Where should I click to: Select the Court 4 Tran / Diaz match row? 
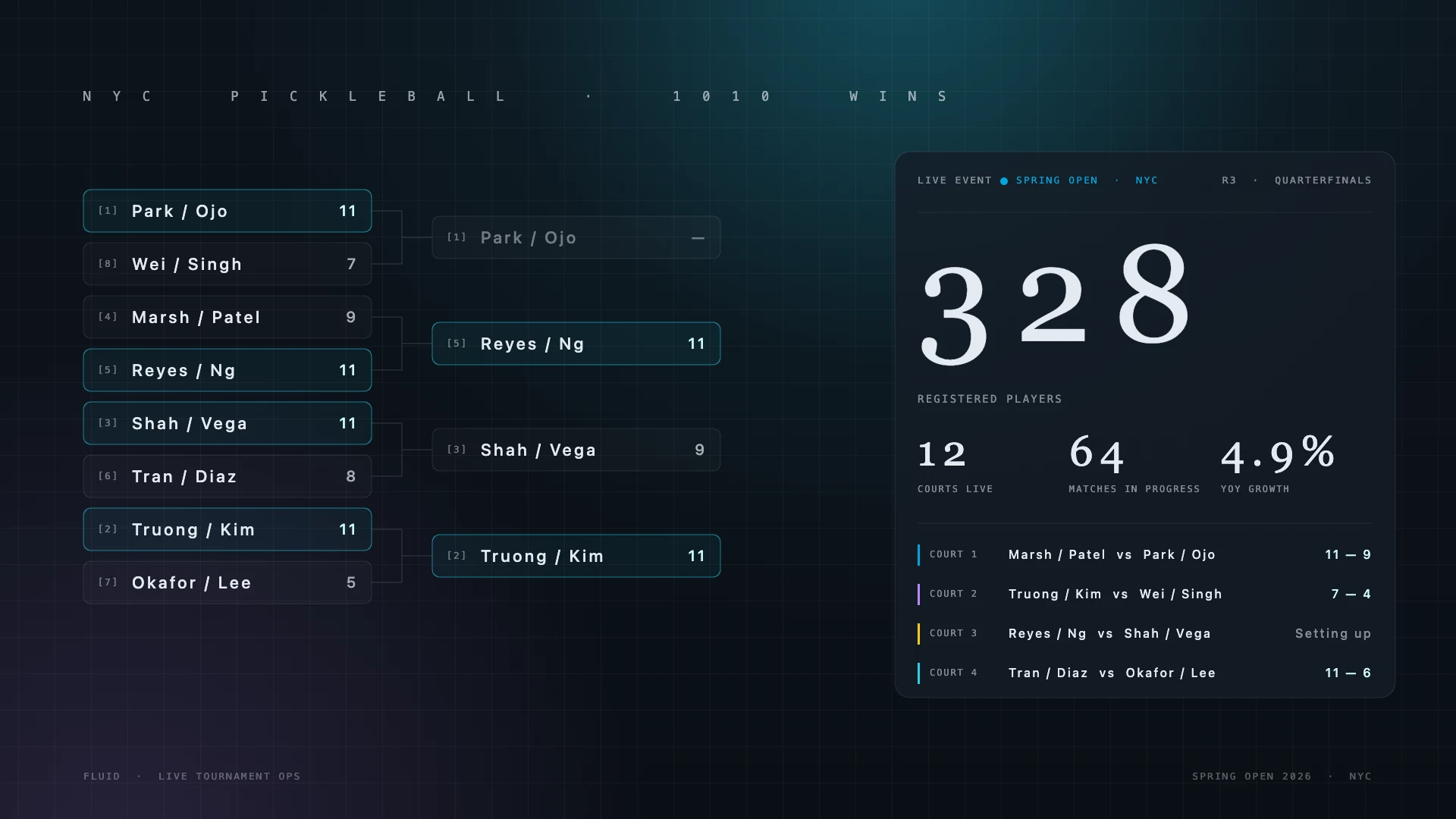(x=1144, y=673)
